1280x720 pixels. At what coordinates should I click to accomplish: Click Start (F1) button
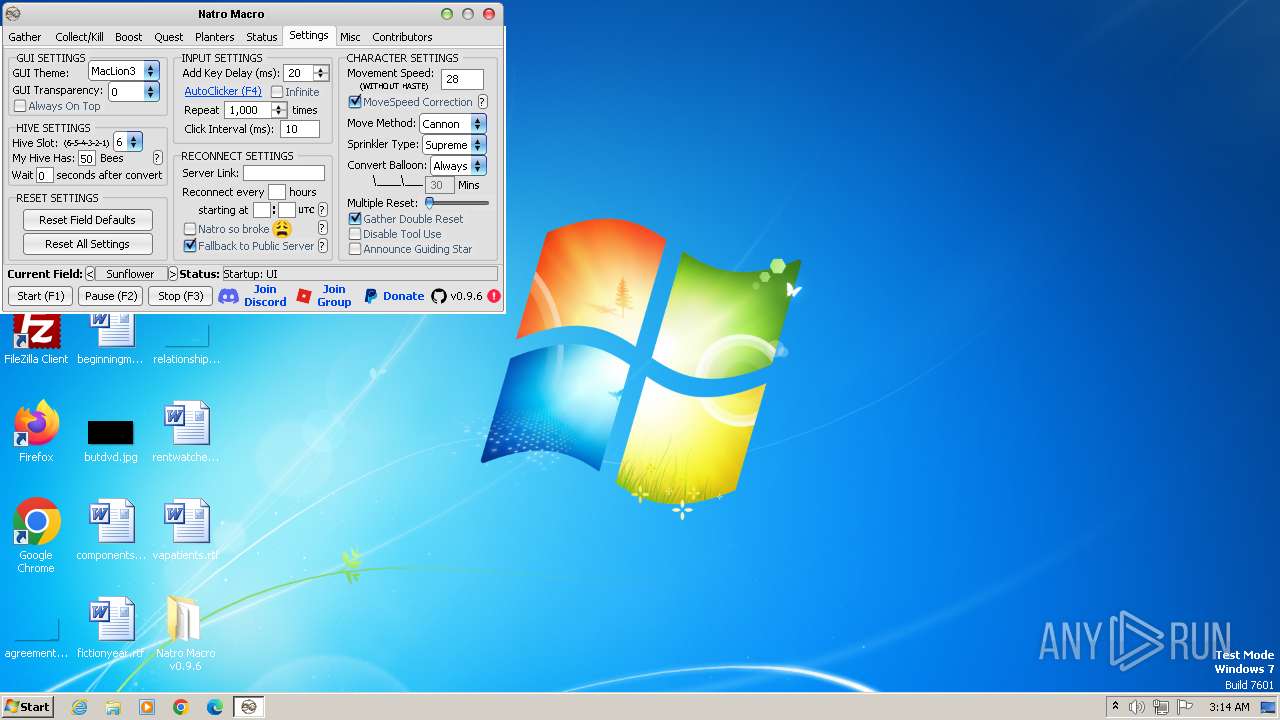click(x=41, y=296)
